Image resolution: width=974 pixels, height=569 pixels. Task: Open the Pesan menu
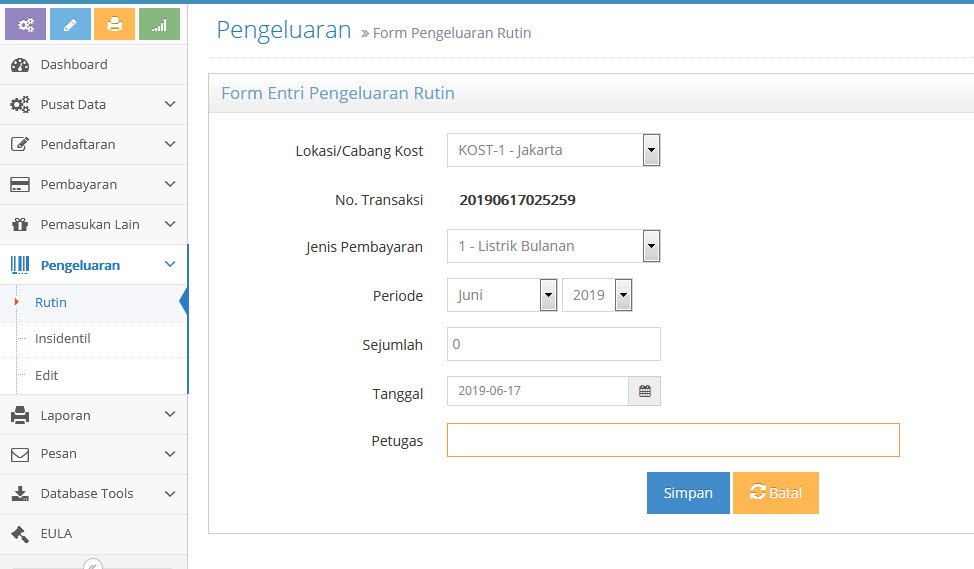[93, 454]
